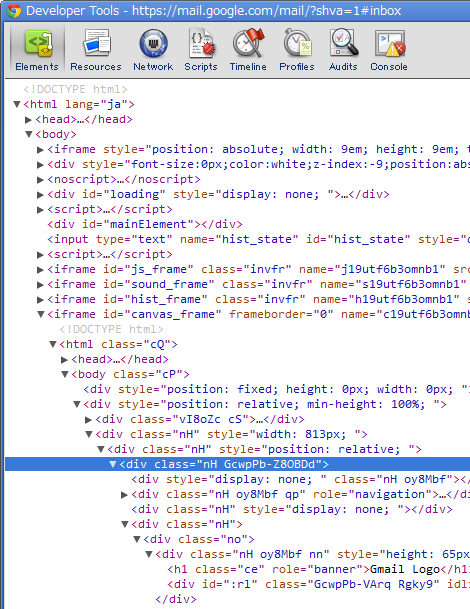Open the Console panel icon
The height and width of the screenshot is (609, 470).
coord(389,49)
